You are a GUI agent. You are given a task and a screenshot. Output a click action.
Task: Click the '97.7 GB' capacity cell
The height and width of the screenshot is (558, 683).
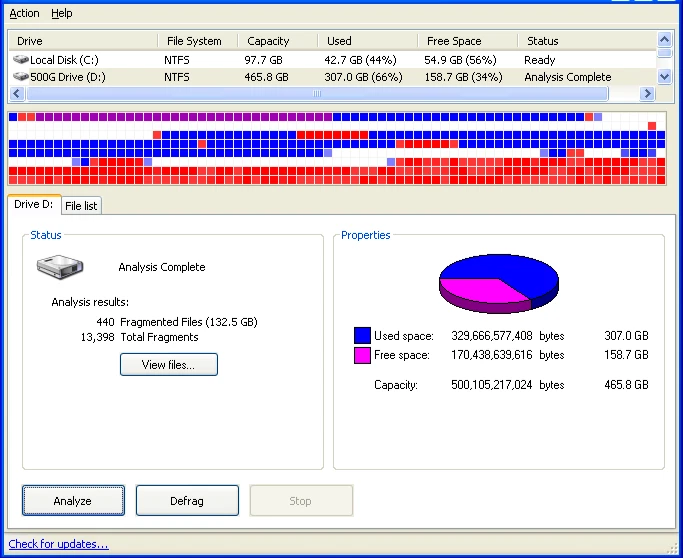(263, 60)
